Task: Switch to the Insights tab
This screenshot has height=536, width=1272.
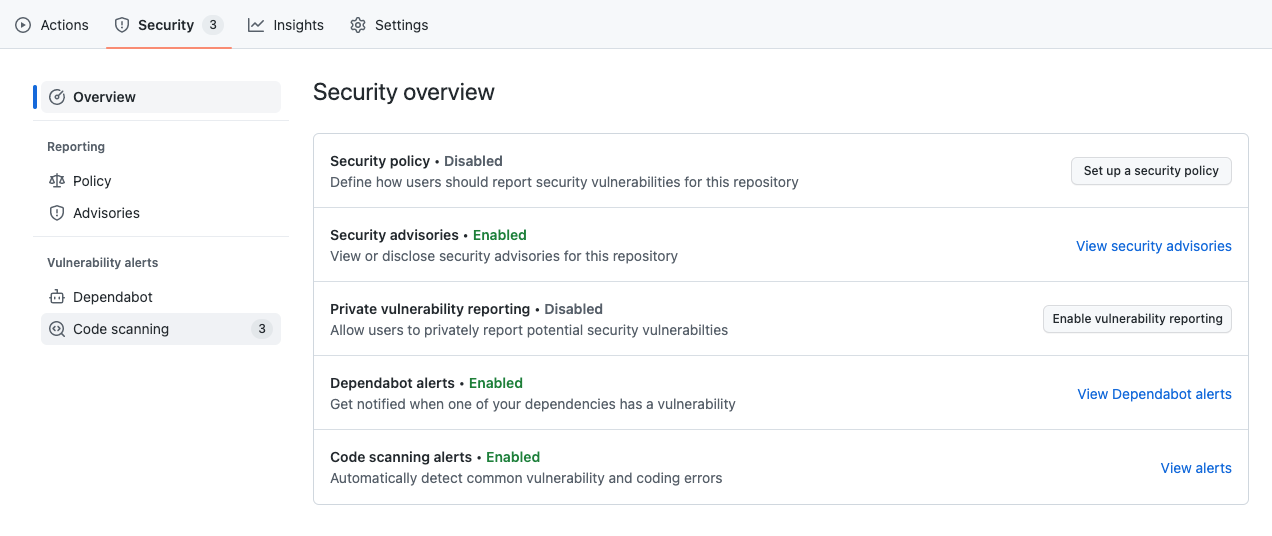Action: tap(298, 25)
